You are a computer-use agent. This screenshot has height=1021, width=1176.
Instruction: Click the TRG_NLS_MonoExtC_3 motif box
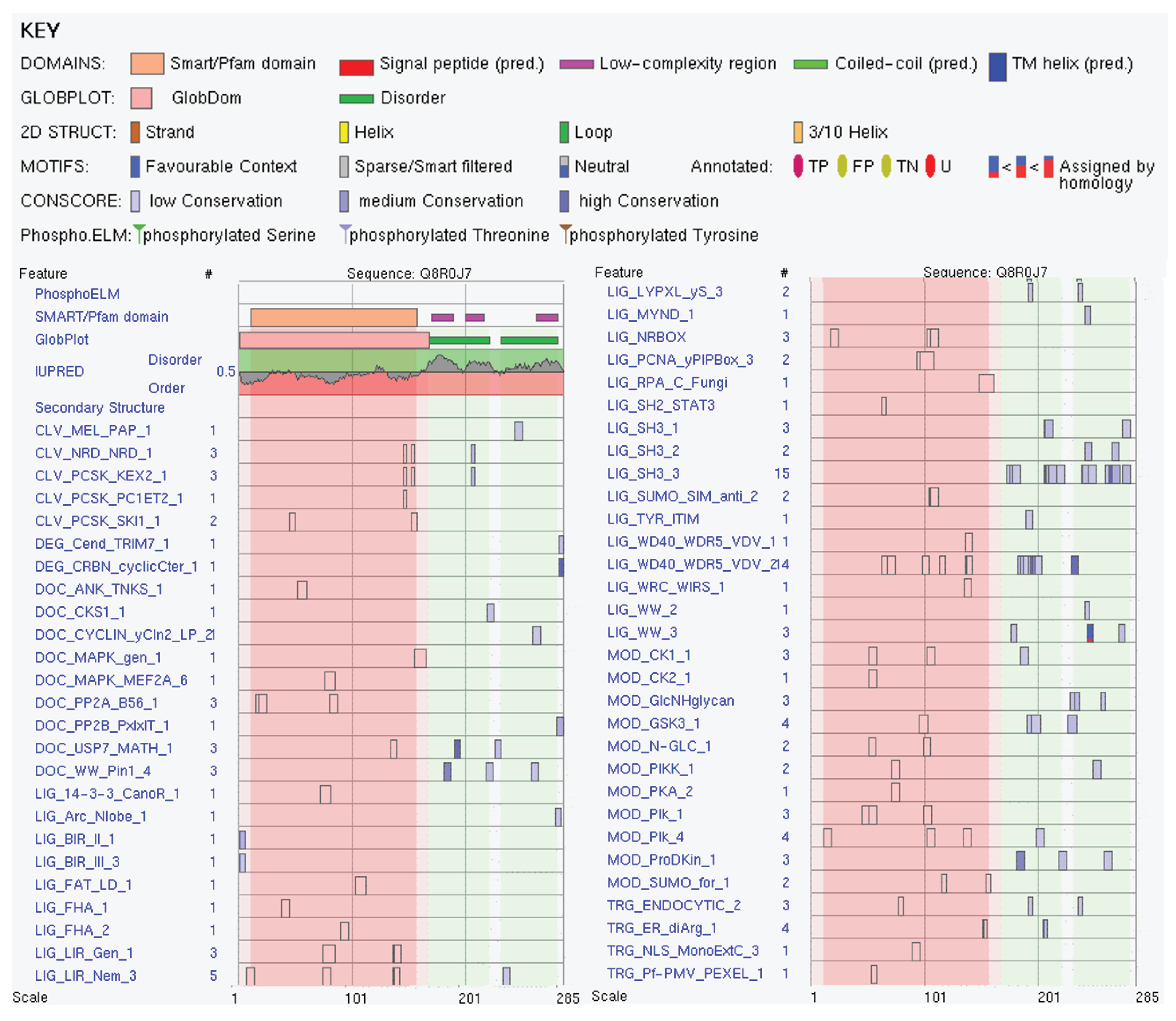[x=916, y=951]
